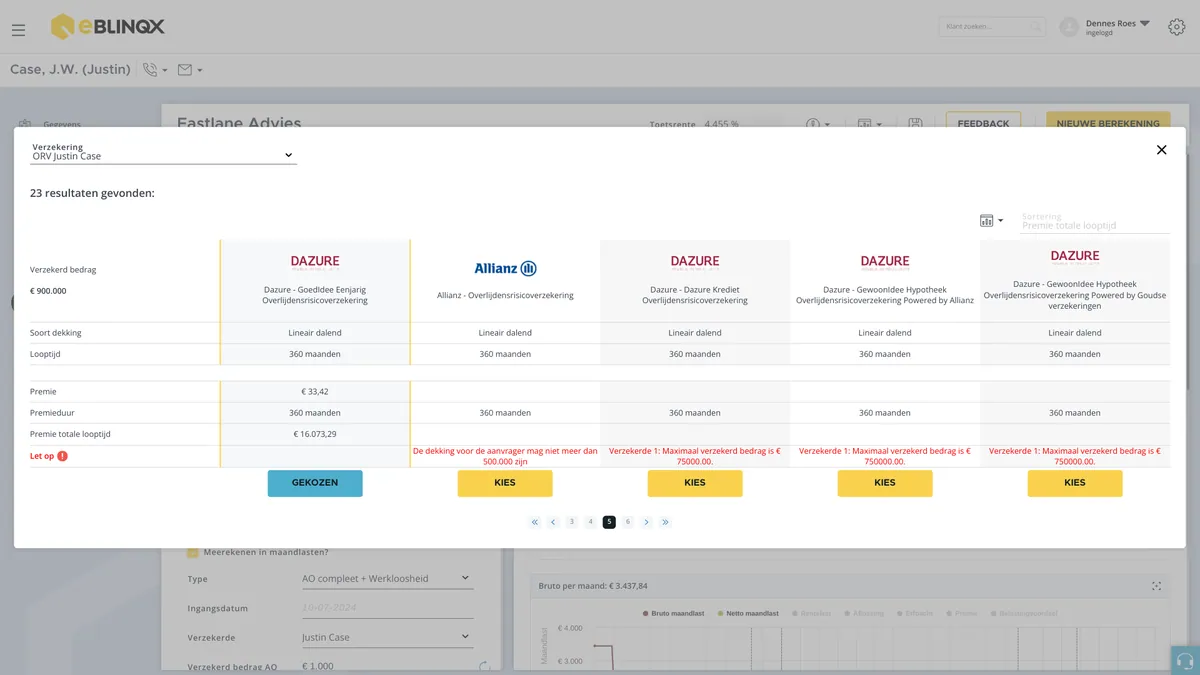This screenshot has width=1200, height=675.
Task: Open the column view icon menu above results
Action: pos(991,220)
